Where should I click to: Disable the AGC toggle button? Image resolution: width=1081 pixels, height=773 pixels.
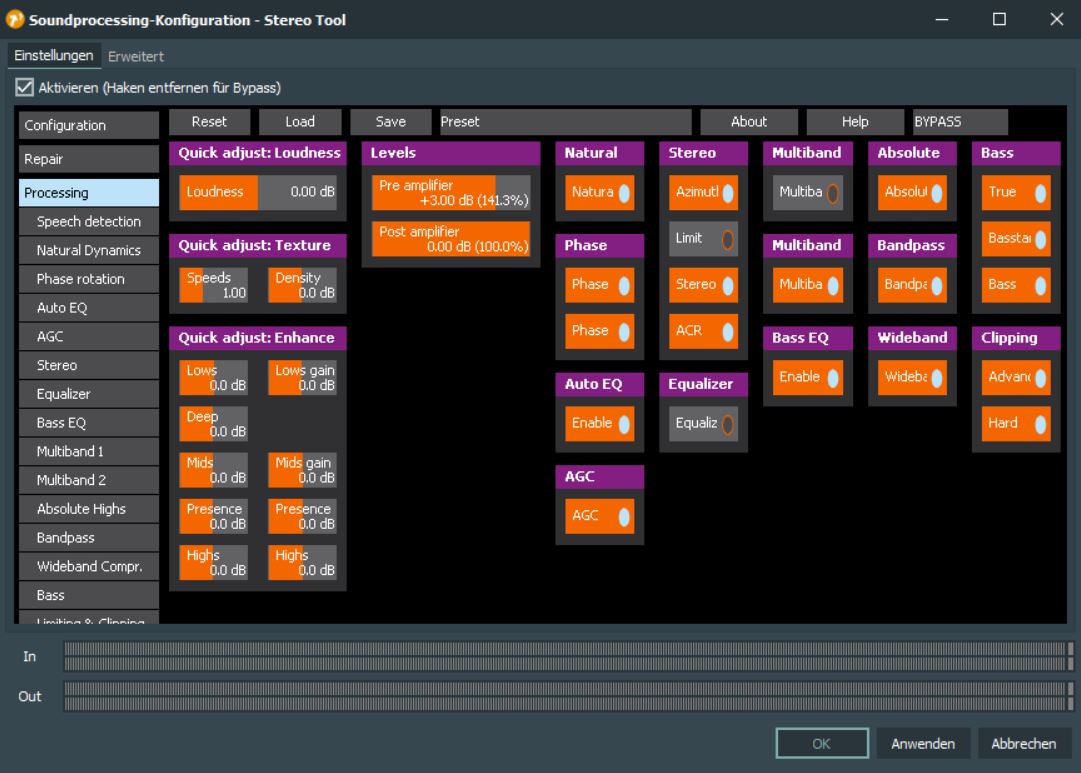click(x=600, y=516)
